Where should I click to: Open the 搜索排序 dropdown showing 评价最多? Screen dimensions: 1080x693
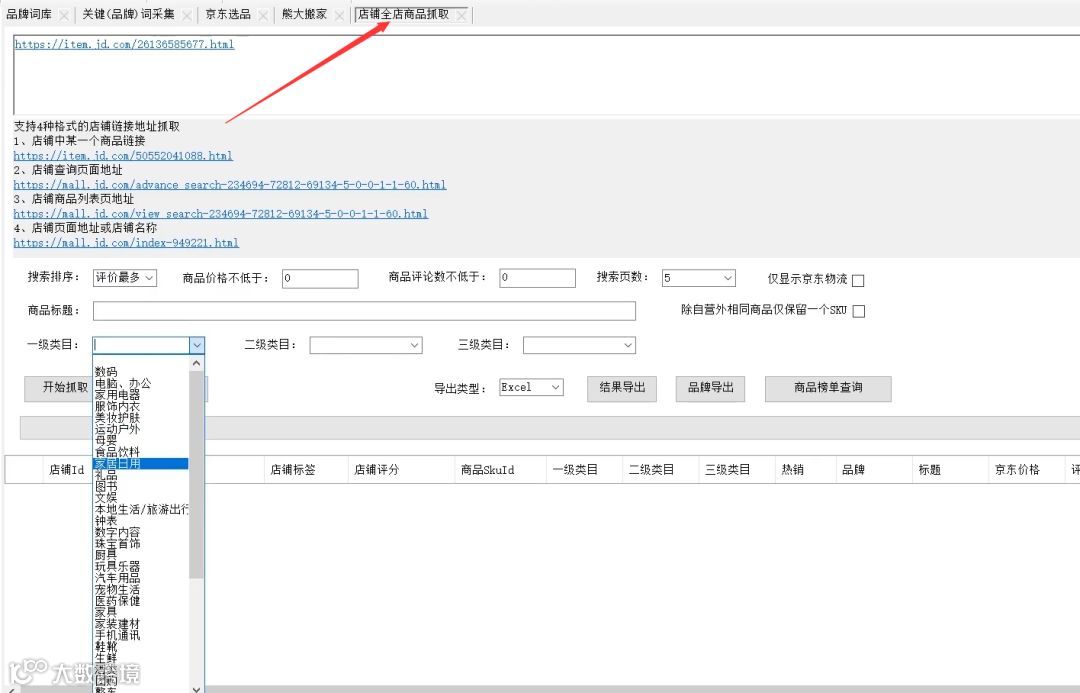(x=125, y=278)
